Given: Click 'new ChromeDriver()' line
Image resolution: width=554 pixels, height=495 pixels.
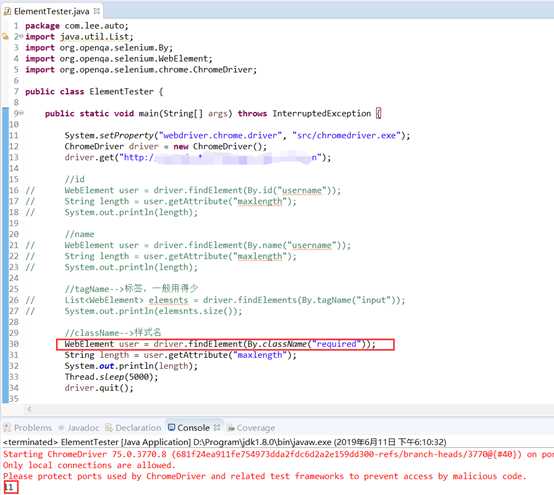Looking at the screenshot, I should (165, 146).
